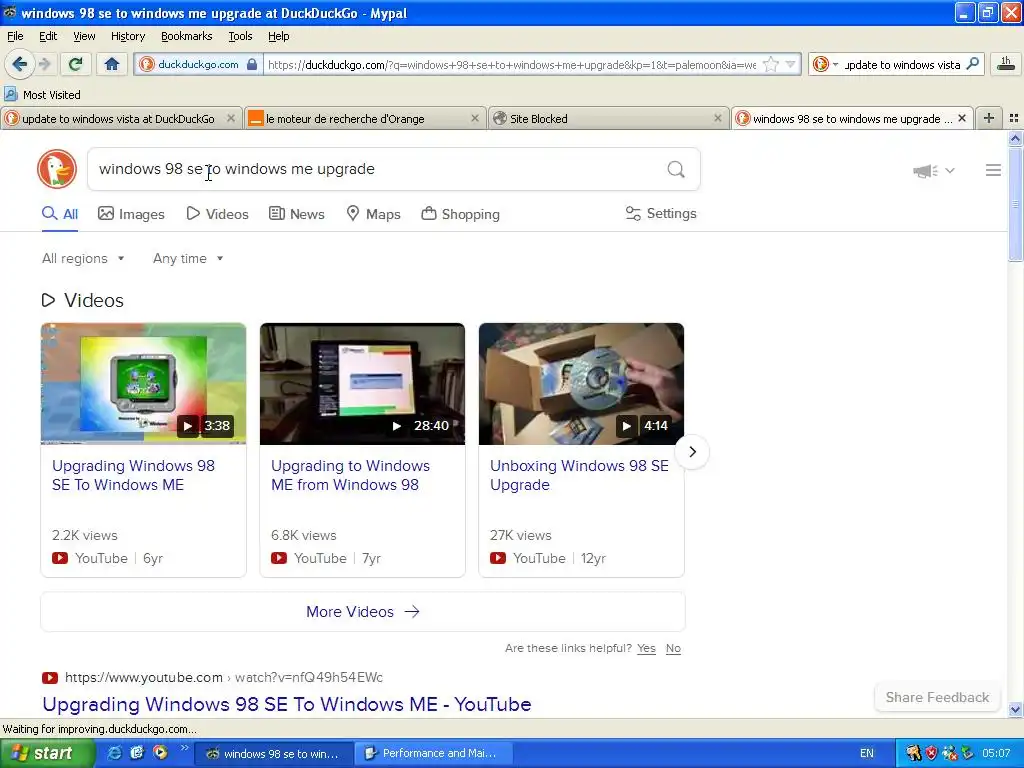
Task: Select the All results filter
Action: point(60,214)
